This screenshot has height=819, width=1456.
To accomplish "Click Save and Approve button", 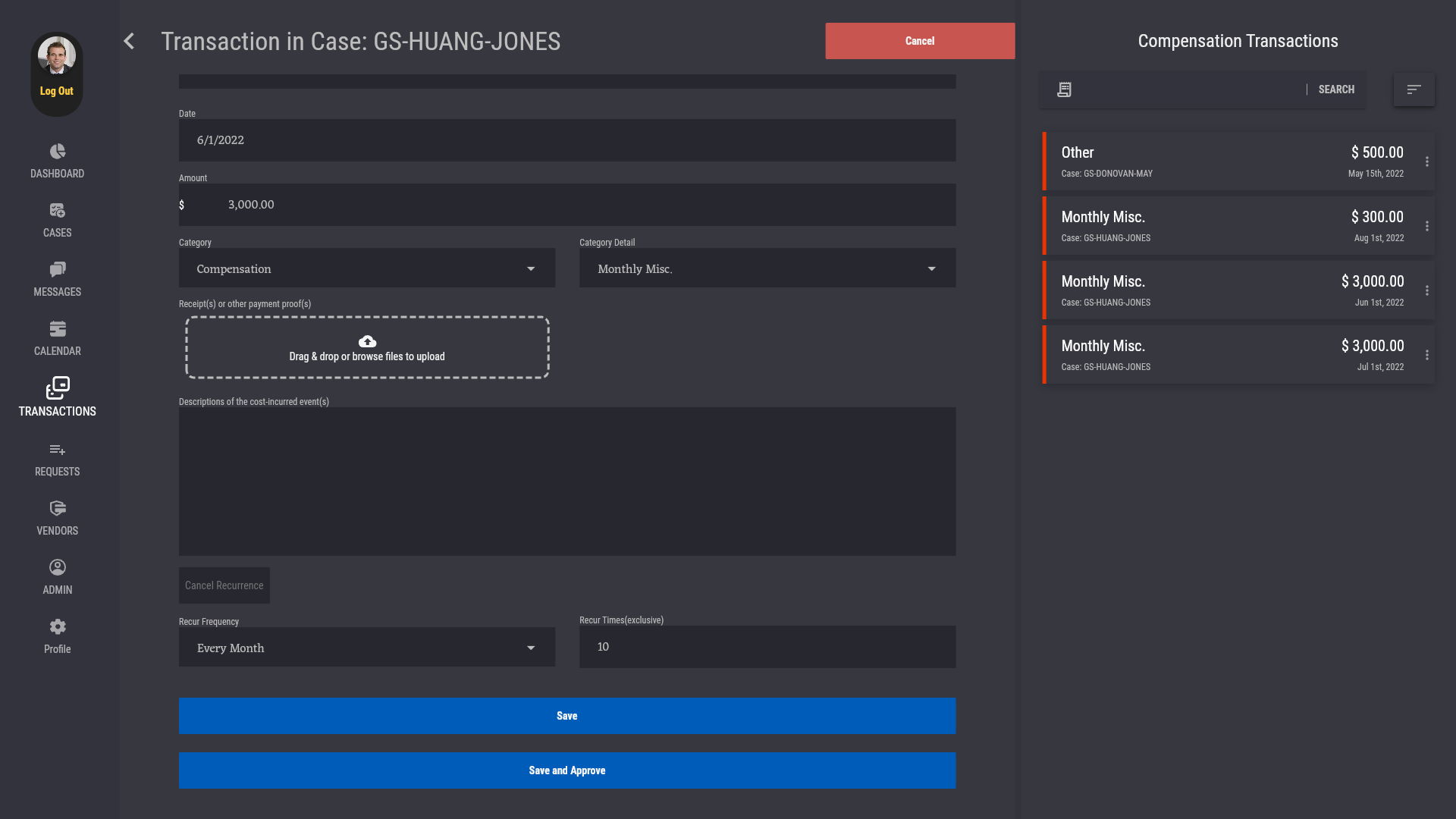I will click(x=566, y=770).
